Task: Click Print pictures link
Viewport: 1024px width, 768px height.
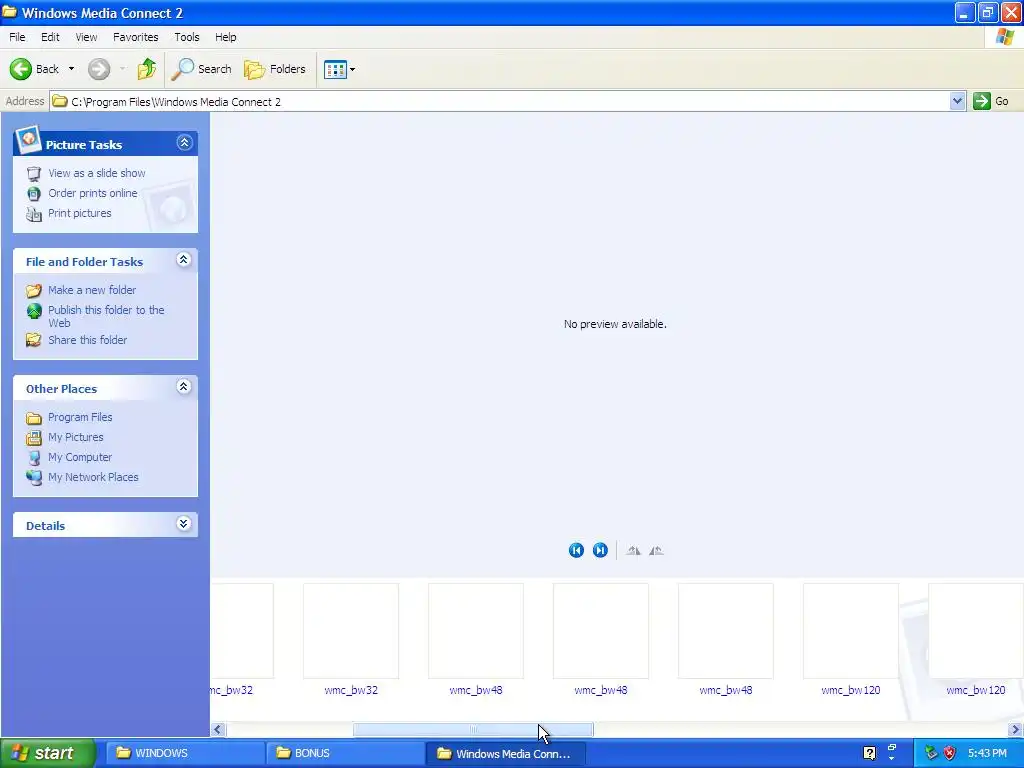Action: click(80, 213)
